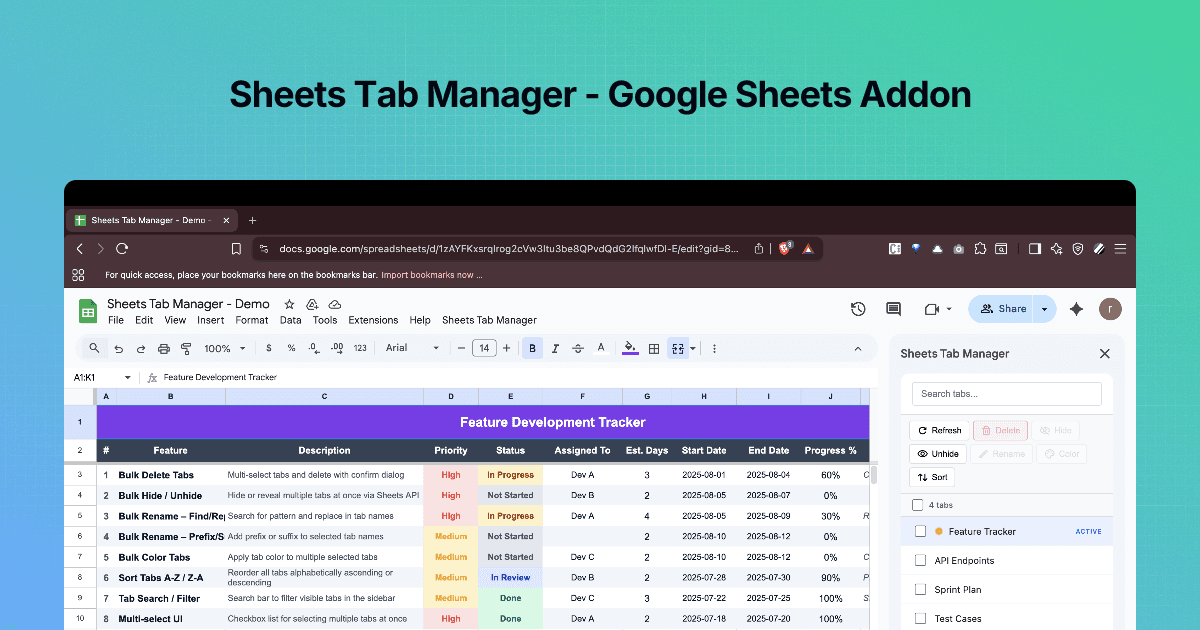Click the Search tabs input field
1200x630 pixels.
(x=1007, y=394)
